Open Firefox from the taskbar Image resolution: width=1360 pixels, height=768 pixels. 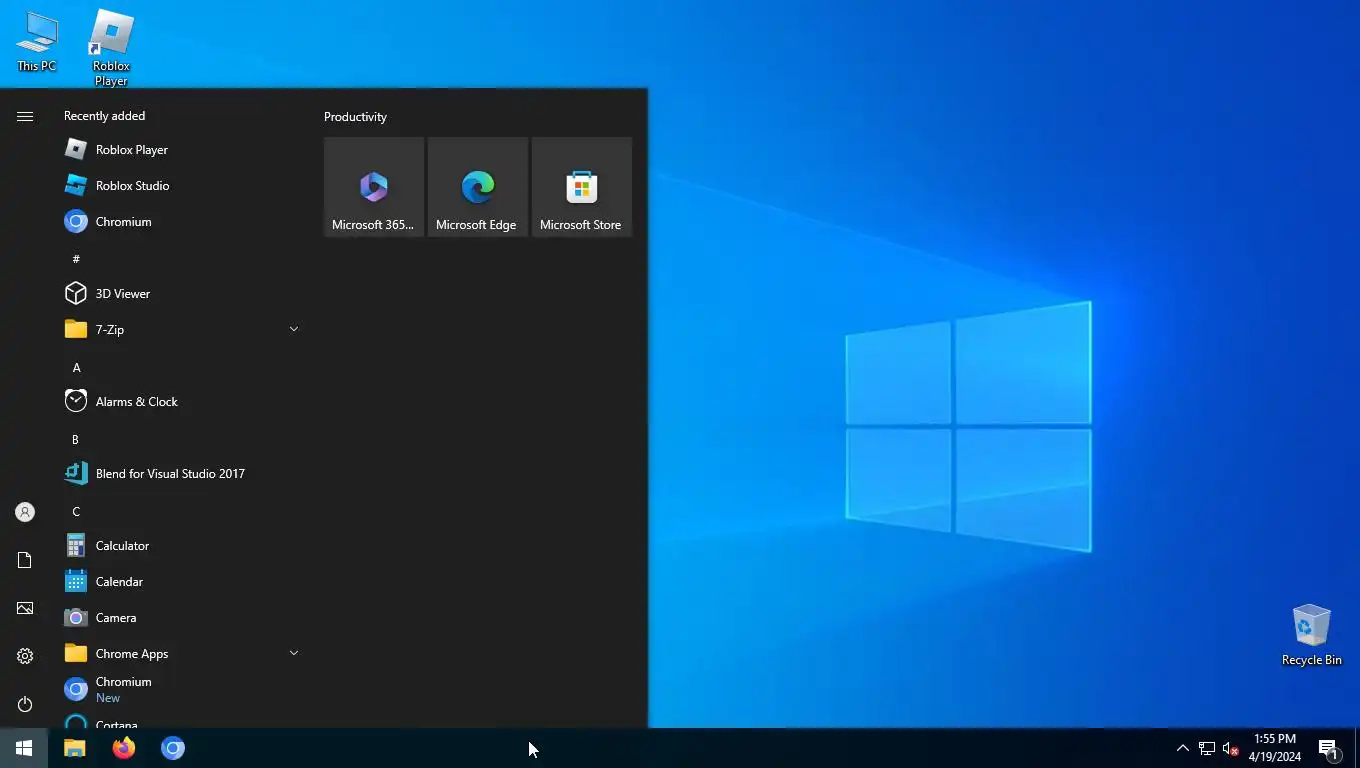[x=124, y=748]
